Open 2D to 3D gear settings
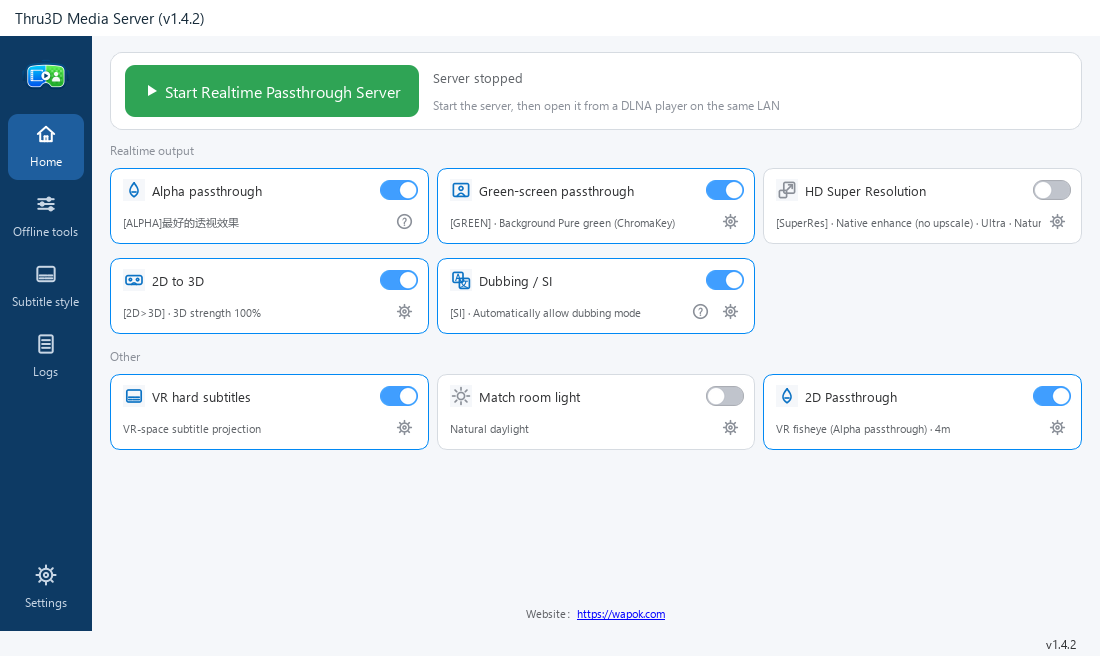 (404, 312)
